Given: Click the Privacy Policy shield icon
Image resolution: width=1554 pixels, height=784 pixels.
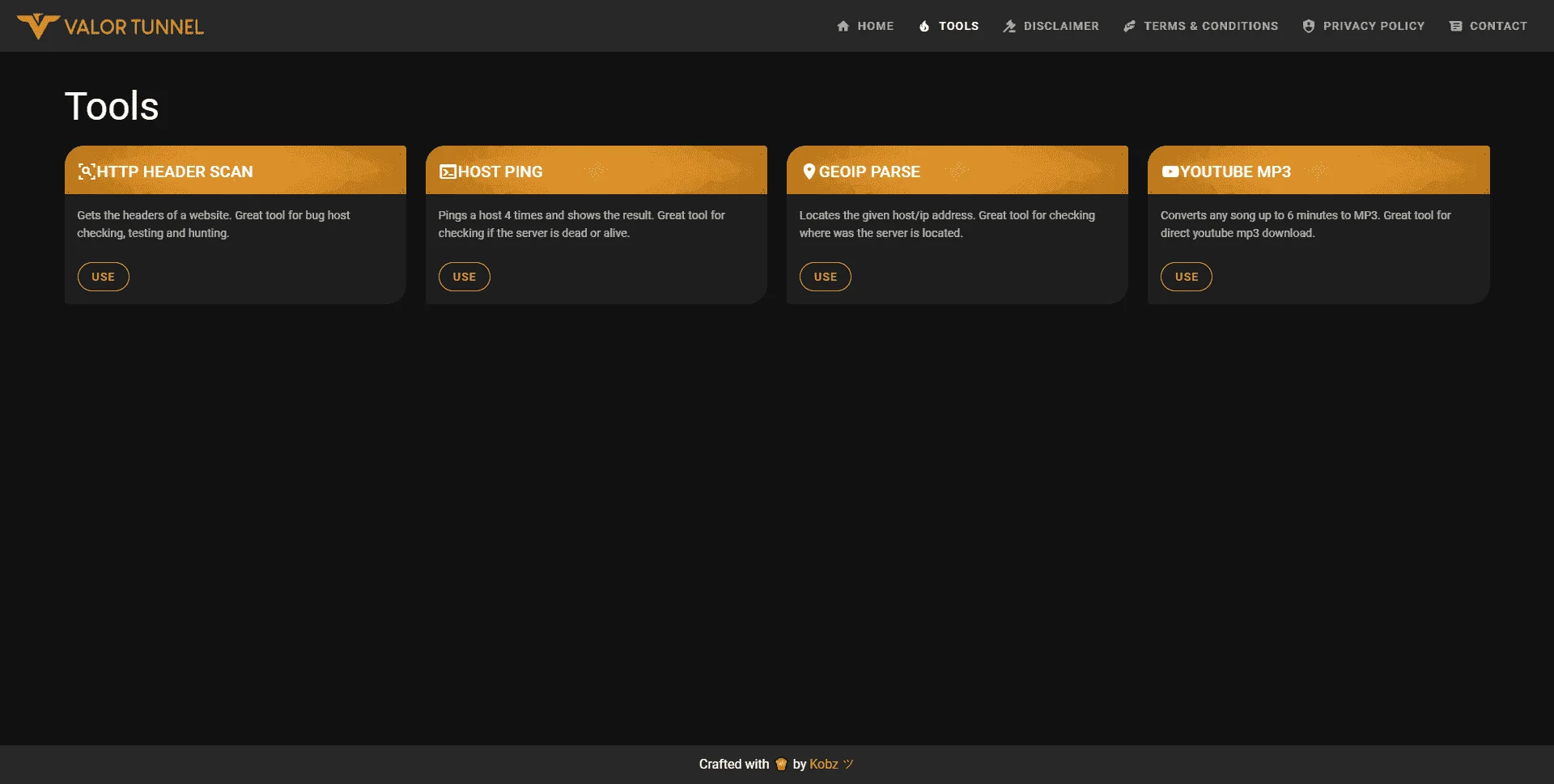Looking at the screenshot, I should tap(1309, 26).
